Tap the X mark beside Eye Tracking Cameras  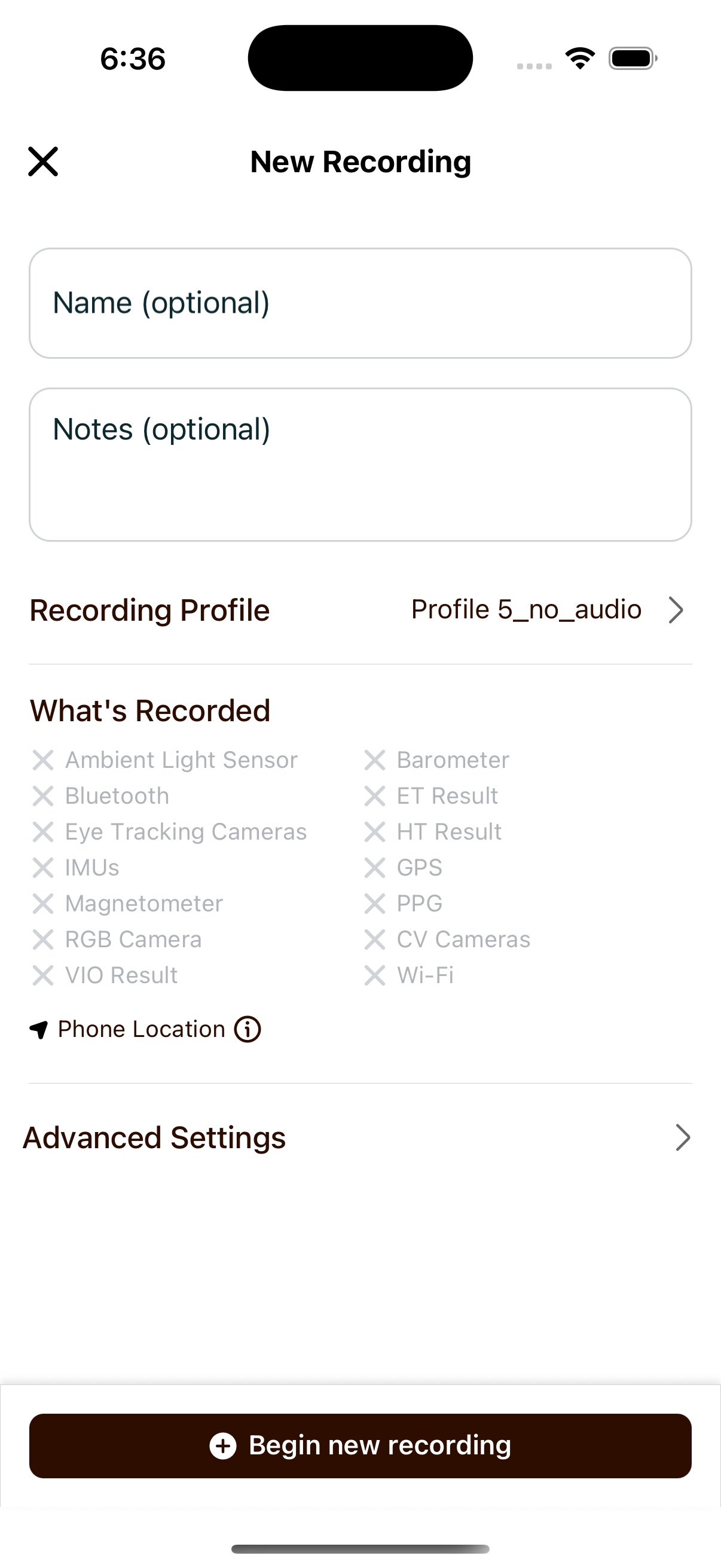point(42,831)
